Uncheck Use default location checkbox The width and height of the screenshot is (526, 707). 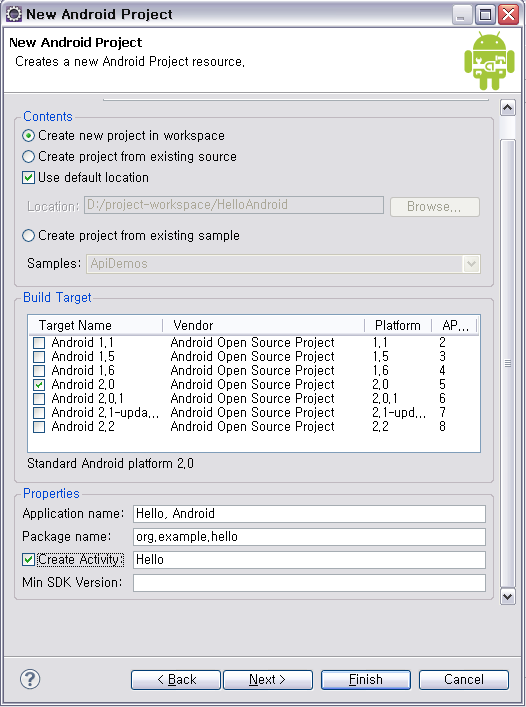point(28,178)
